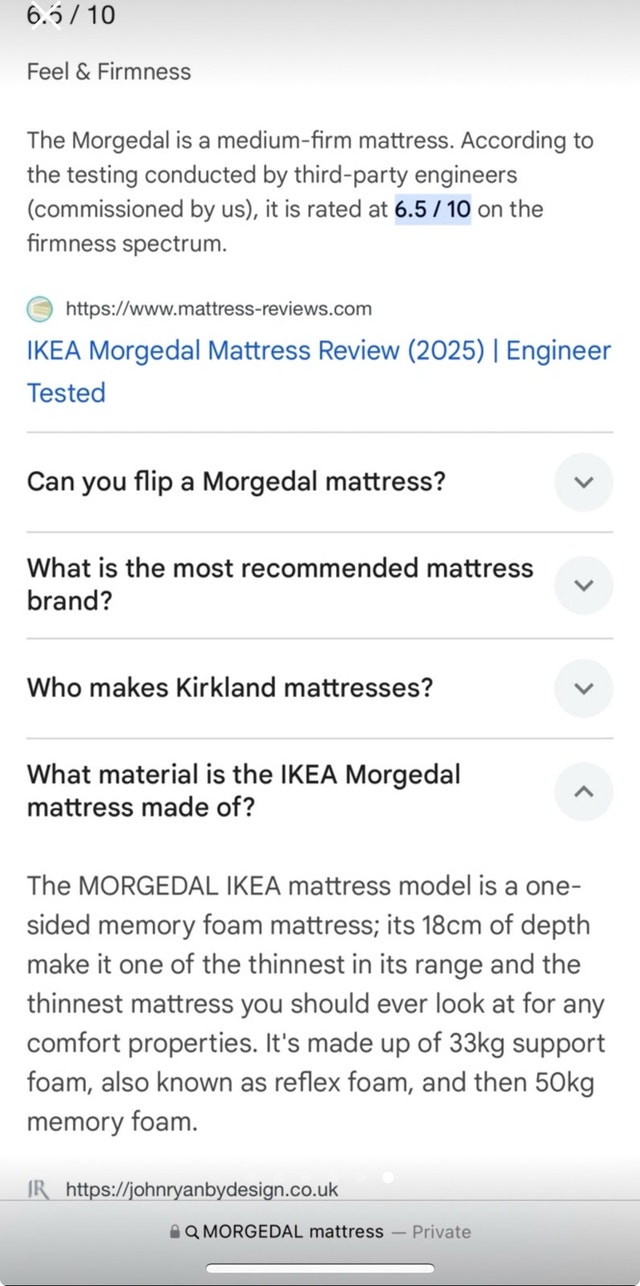Click the John Ryan By Design favicon
The width and height of the screenshot is (640, 1286).
tap(40, 1188)
